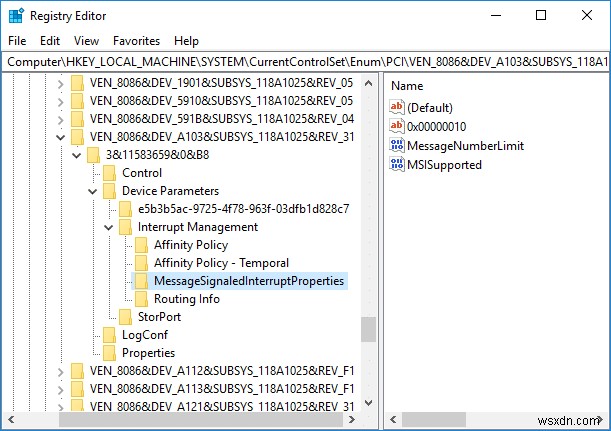611x431 pixels.
Task: Select the LogConf key label
Action: pos(145,335)
